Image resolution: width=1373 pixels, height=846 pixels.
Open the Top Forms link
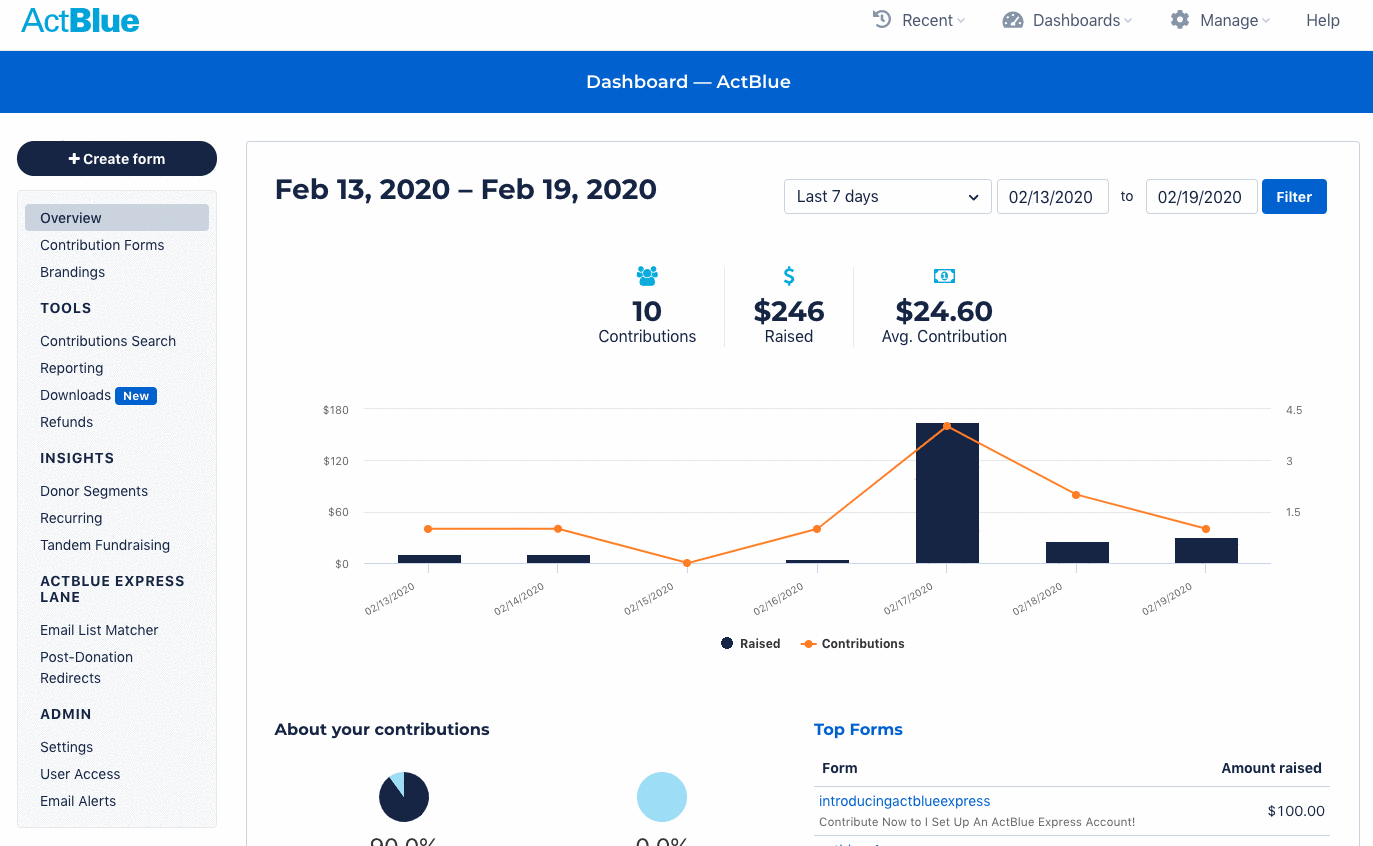coord(858,729)
